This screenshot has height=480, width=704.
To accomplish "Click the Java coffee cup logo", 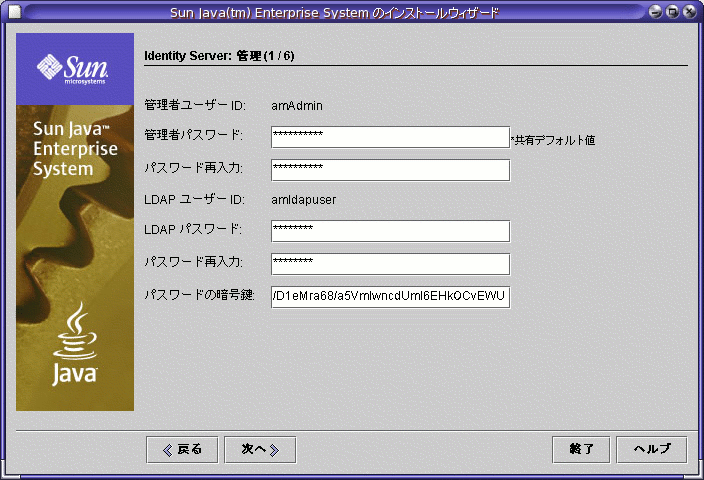I will pyautogui.click(x=75, y=343).
